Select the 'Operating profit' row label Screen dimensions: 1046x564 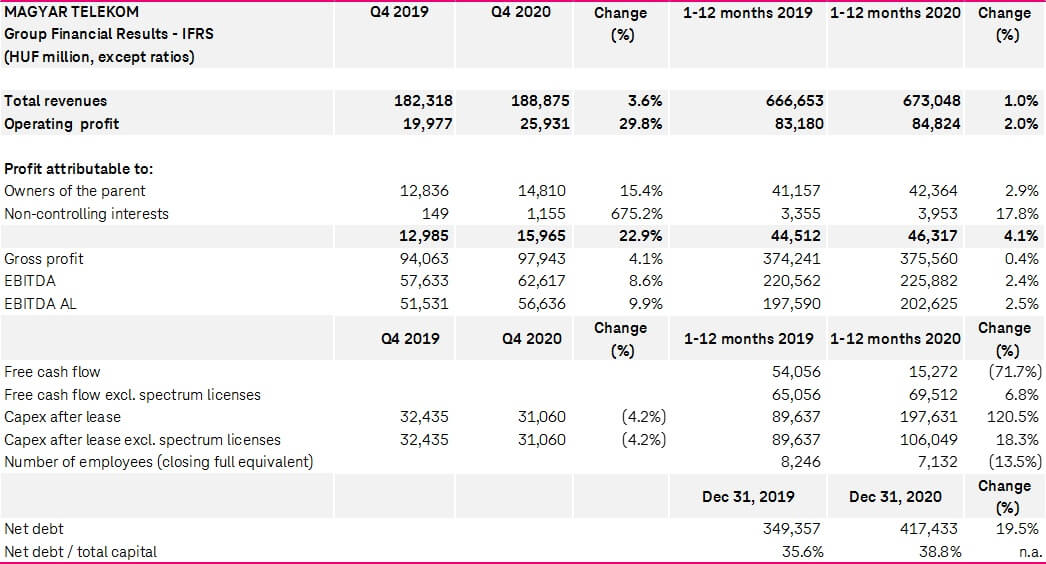(61, 124)
